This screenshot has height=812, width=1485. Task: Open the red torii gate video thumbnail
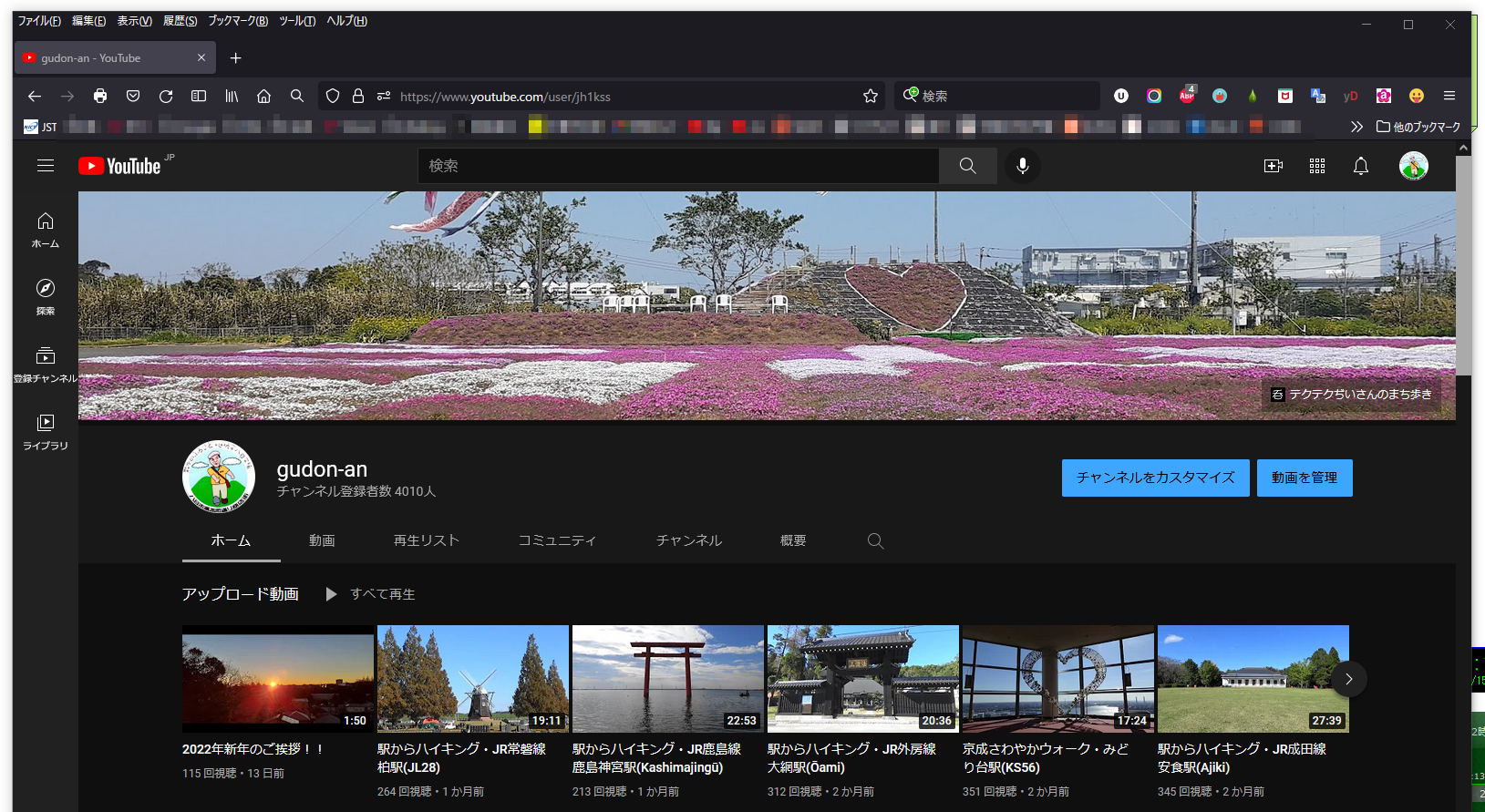point(668,679)
